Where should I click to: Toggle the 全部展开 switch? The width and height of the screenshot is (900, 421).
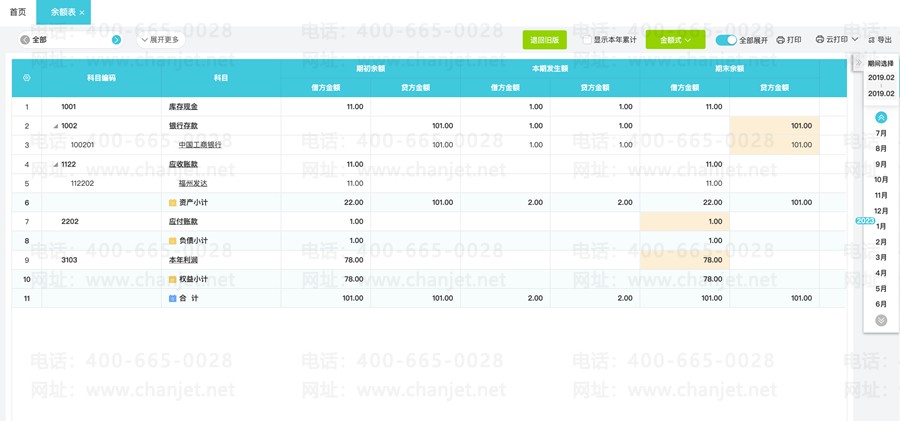726,40
